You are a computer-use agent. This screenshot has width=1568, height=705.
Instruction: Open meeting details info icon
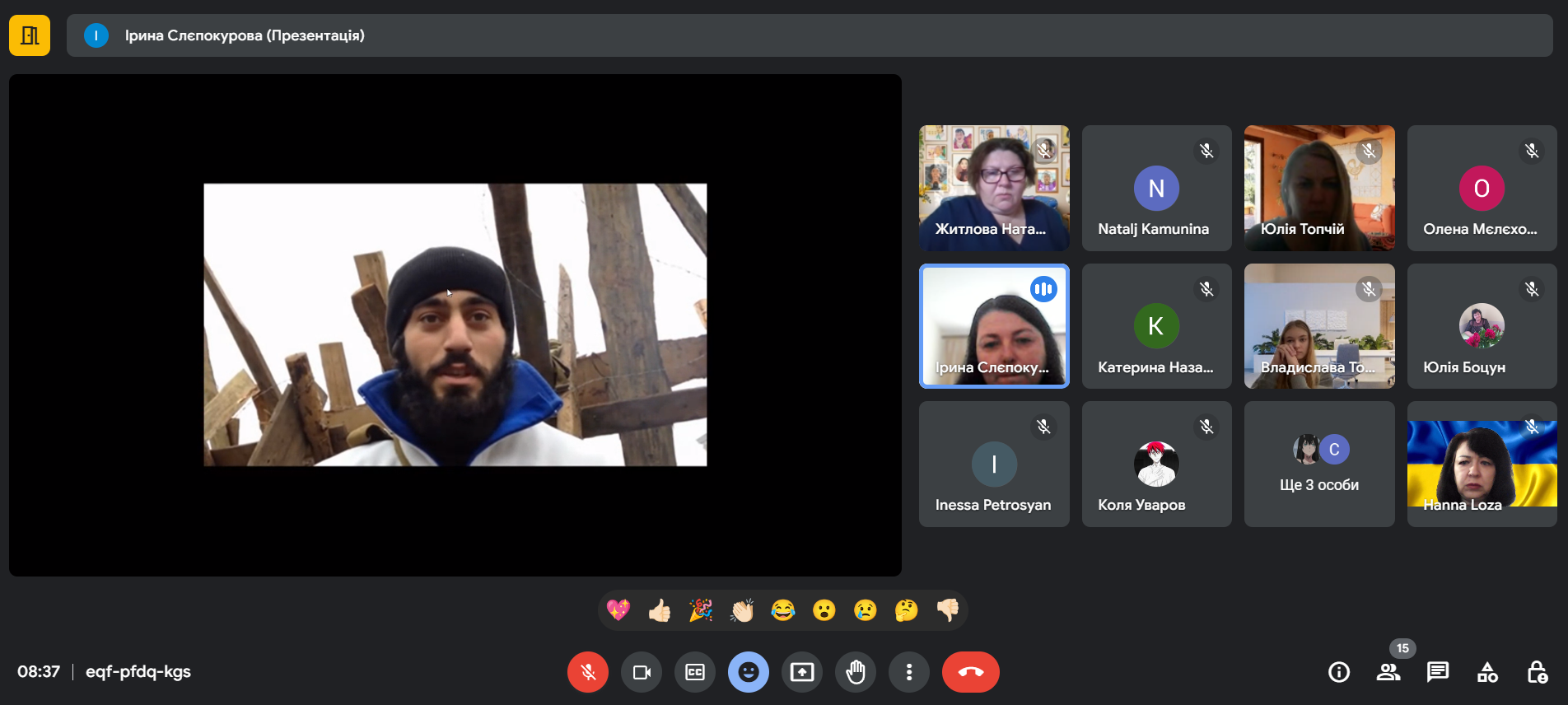click(1339, 672)
